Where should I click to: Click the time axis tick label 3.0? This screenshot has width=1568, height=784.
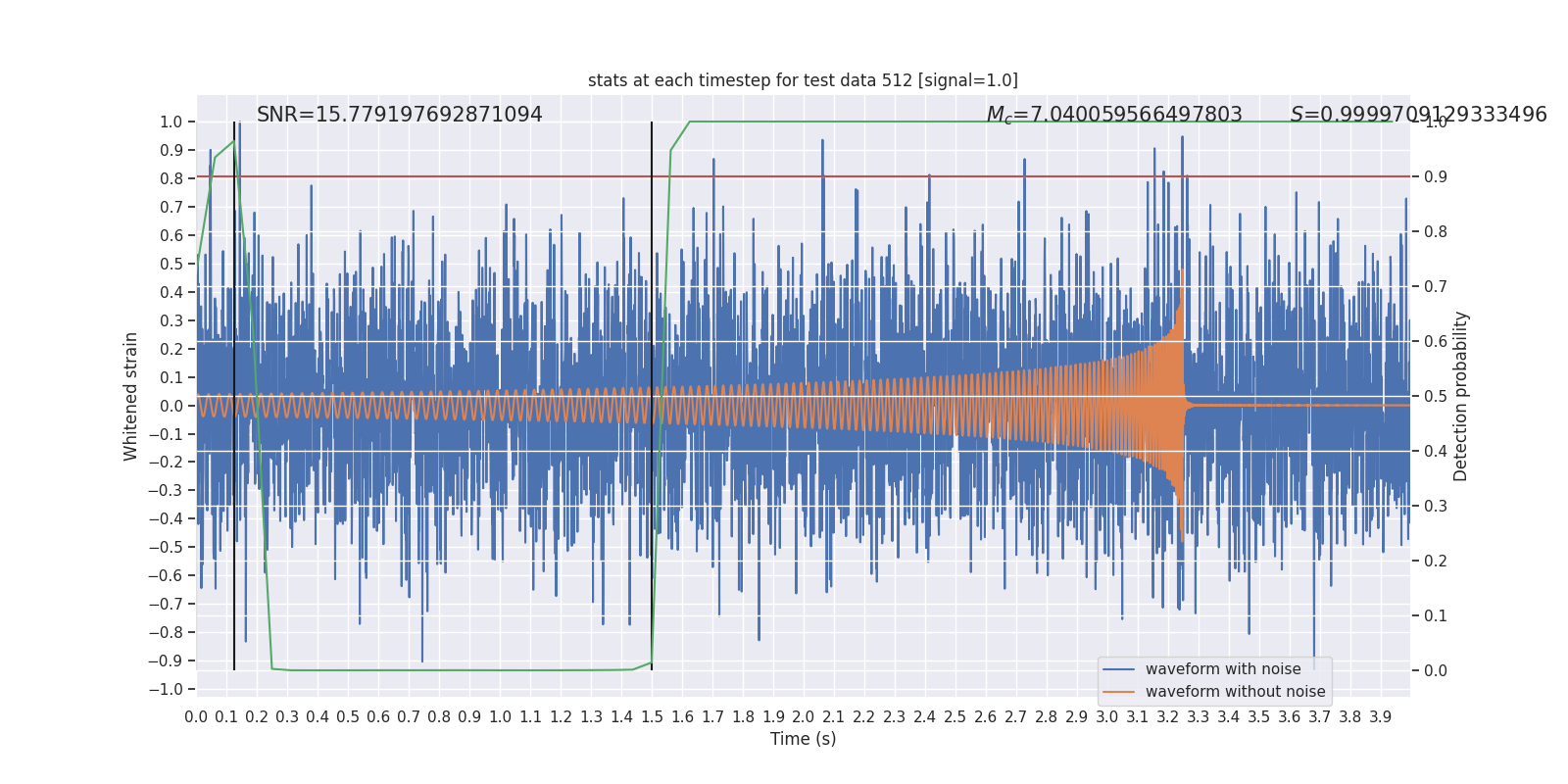pyautogui.click(x=1107, y=717)
